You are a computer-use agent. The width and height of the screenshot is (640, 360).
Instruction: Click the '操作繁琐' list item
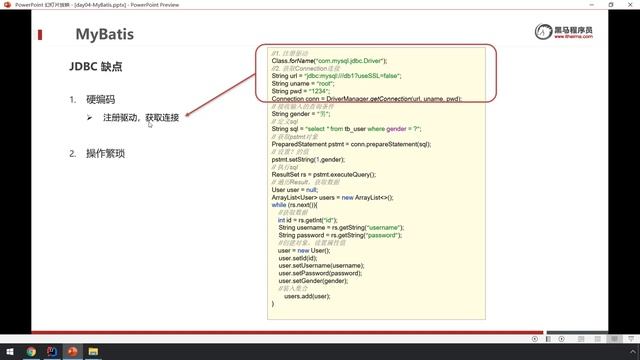point(105,153)
